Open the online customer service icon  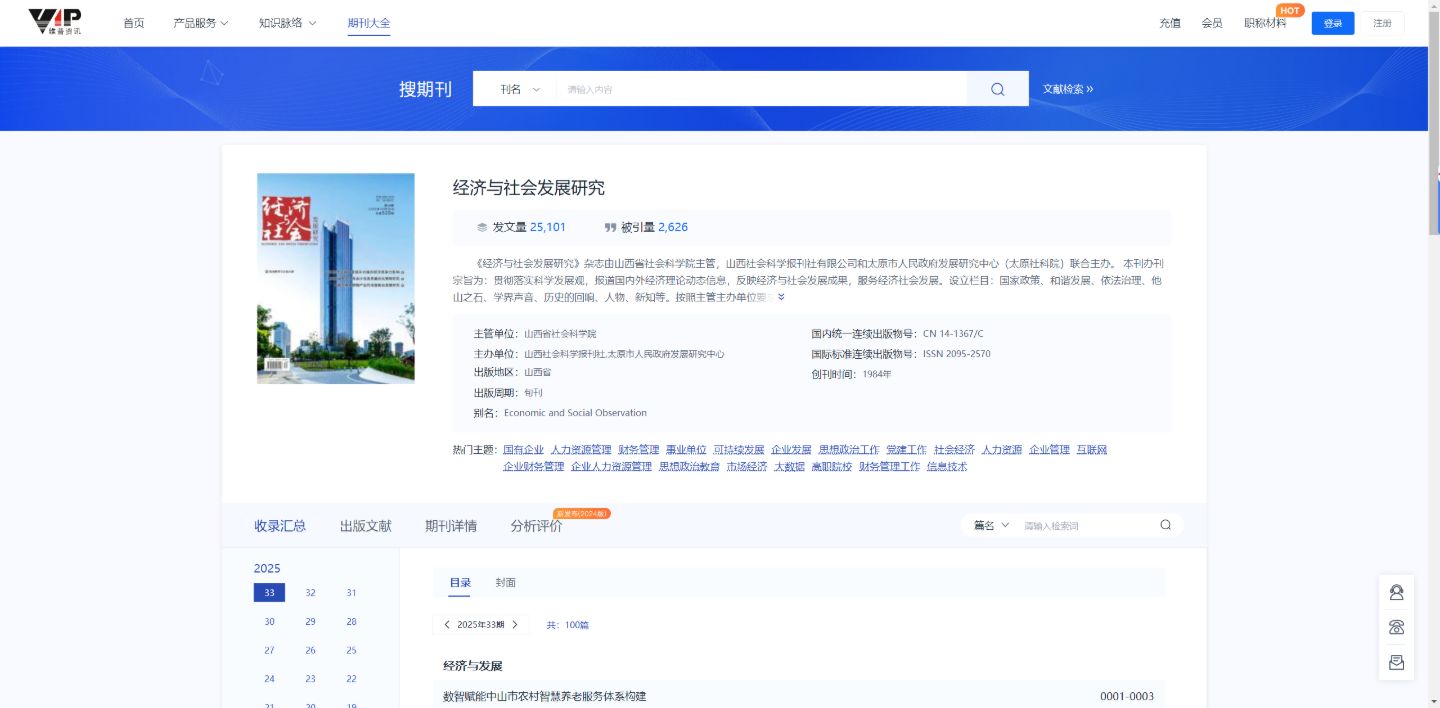pyautogui.click(x=1396, y=592)
